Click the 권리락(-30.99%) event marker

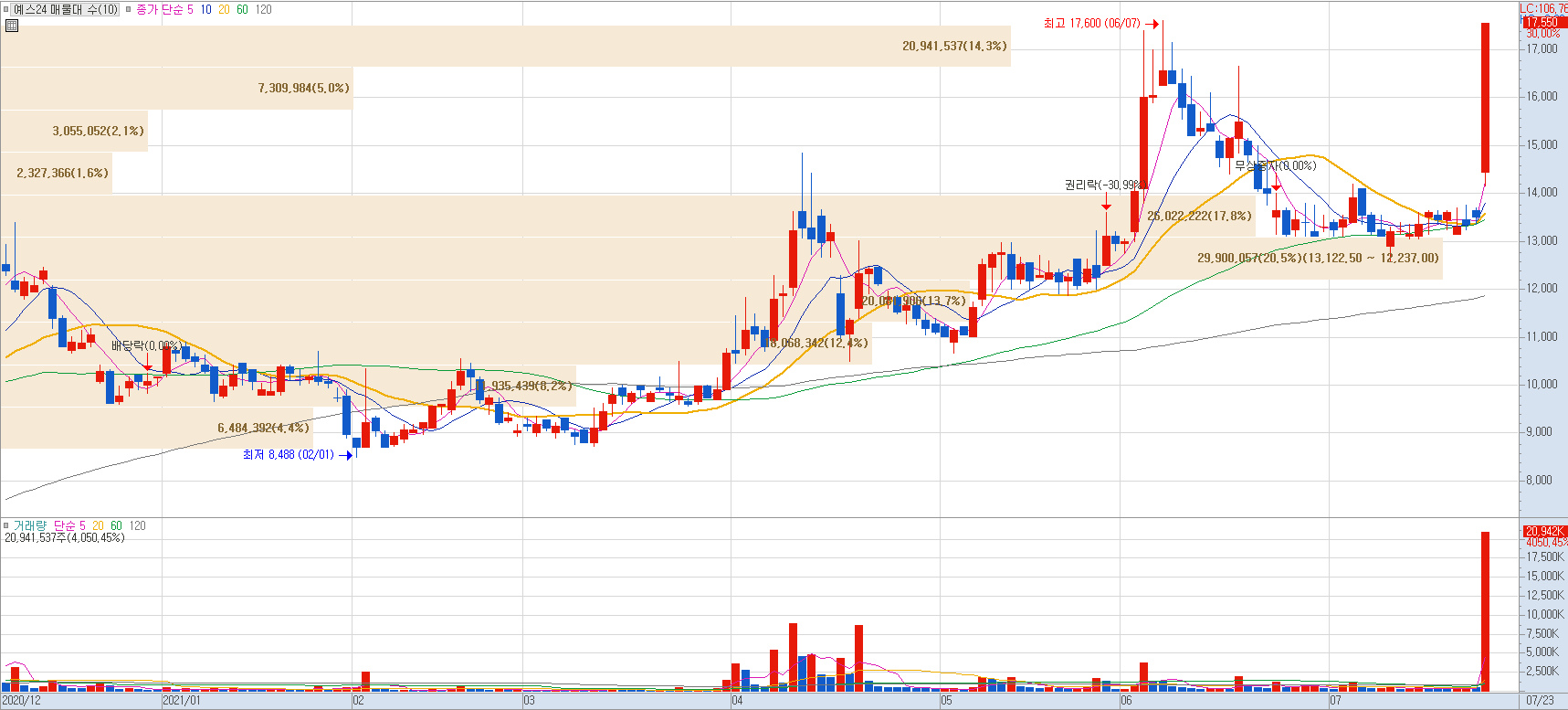[x=1105, y=185]
